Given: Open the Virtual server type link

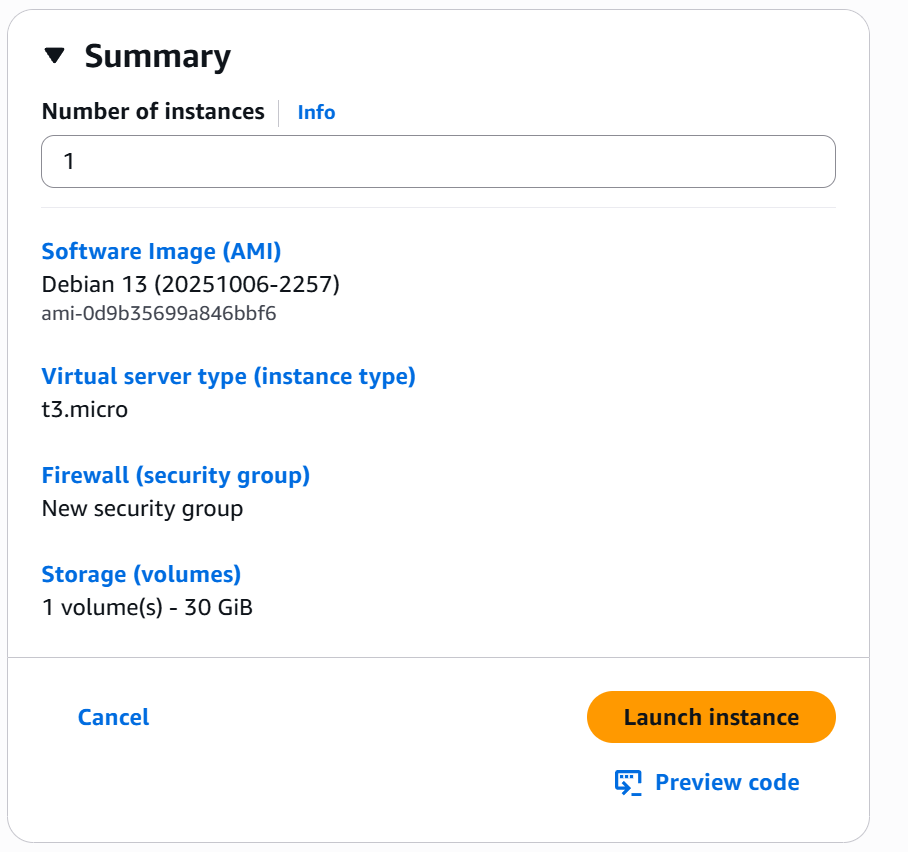Looking at the screenshot, I should pyautogui.click(x=228, y=376).
